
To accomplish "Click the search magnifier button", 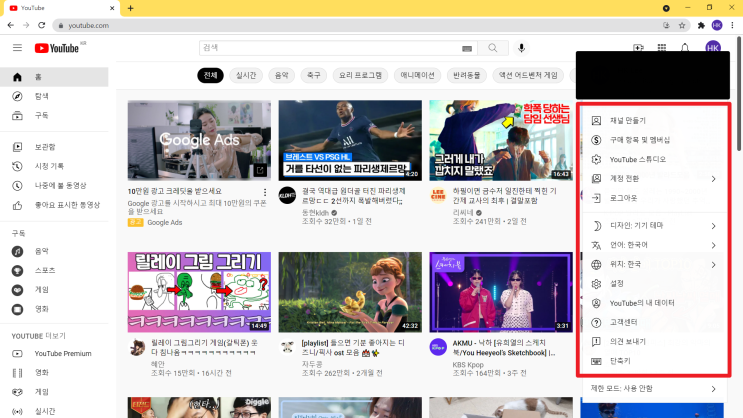I will [493, 48].
